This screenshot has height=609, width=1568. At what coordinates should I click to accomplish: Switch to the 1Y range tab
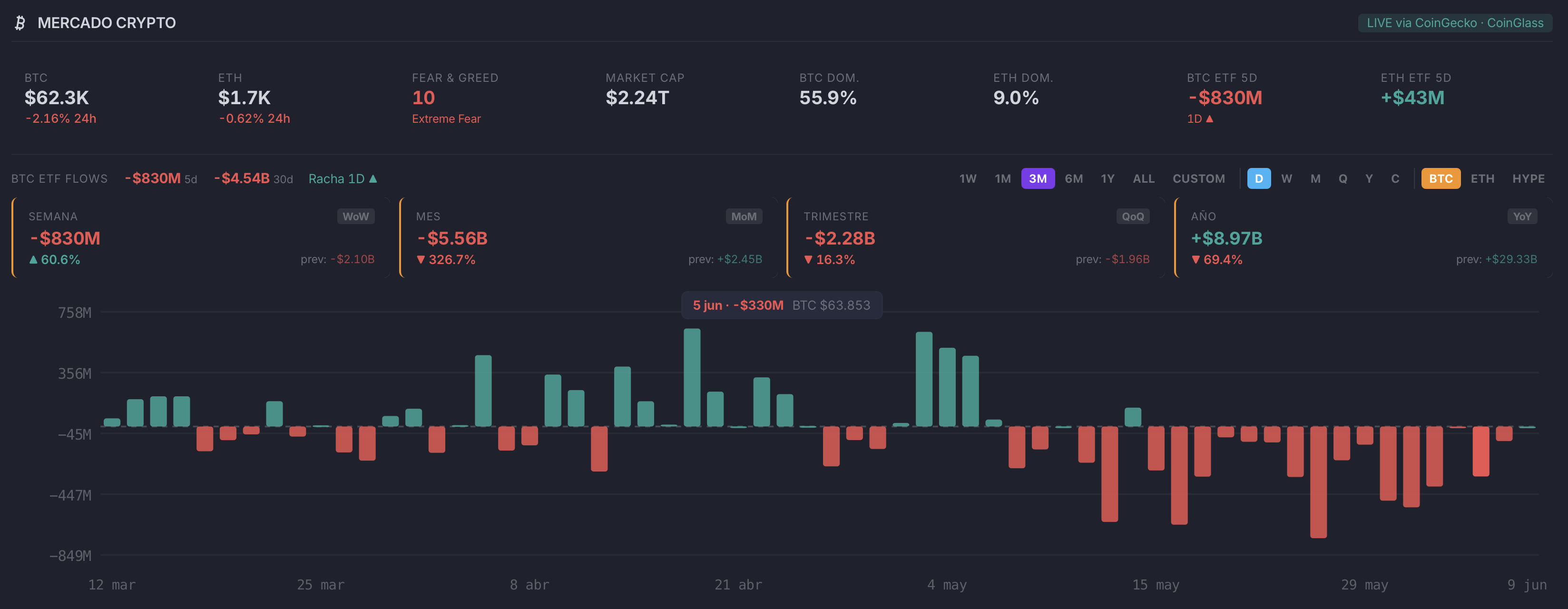tap(1107, 178)
